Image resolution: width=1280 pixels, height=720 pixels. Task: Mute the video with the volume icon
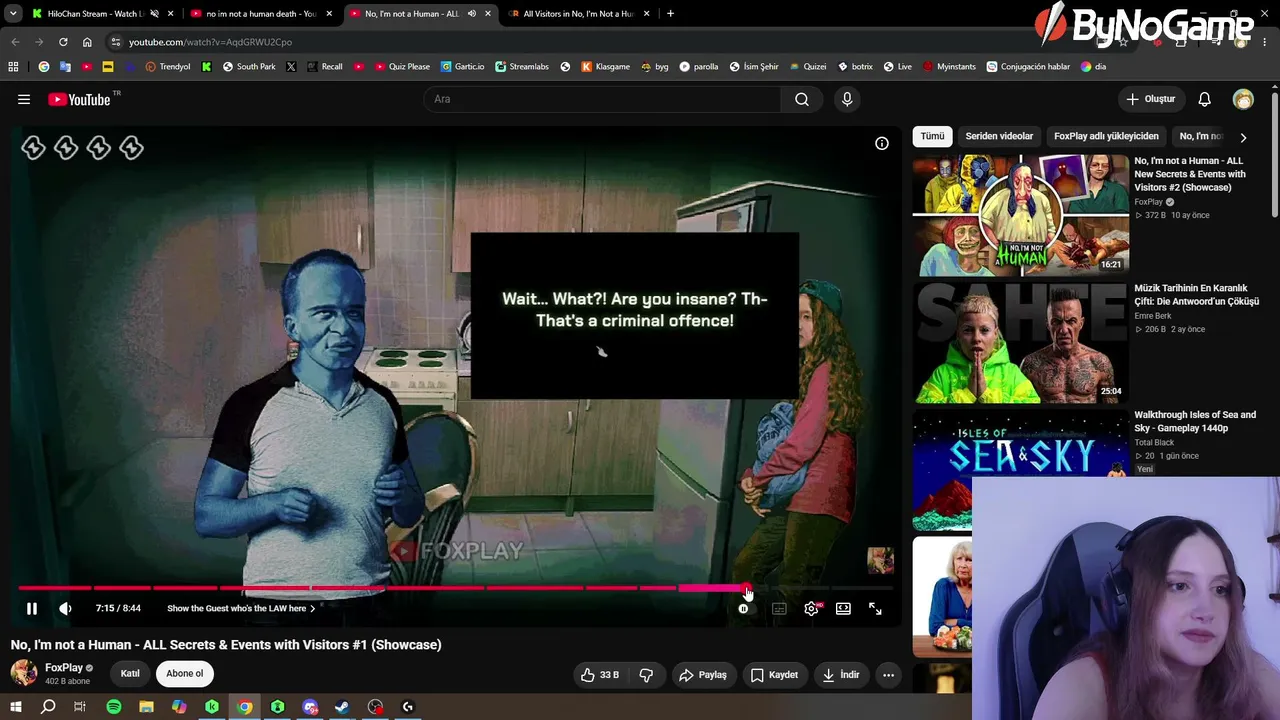[x=65, y=608]
